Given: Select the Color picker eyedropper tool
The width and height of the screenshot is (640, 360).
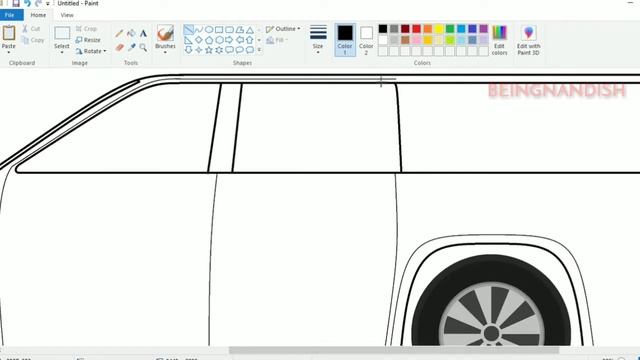Looking at the screenshot, I should coord(131,47).
